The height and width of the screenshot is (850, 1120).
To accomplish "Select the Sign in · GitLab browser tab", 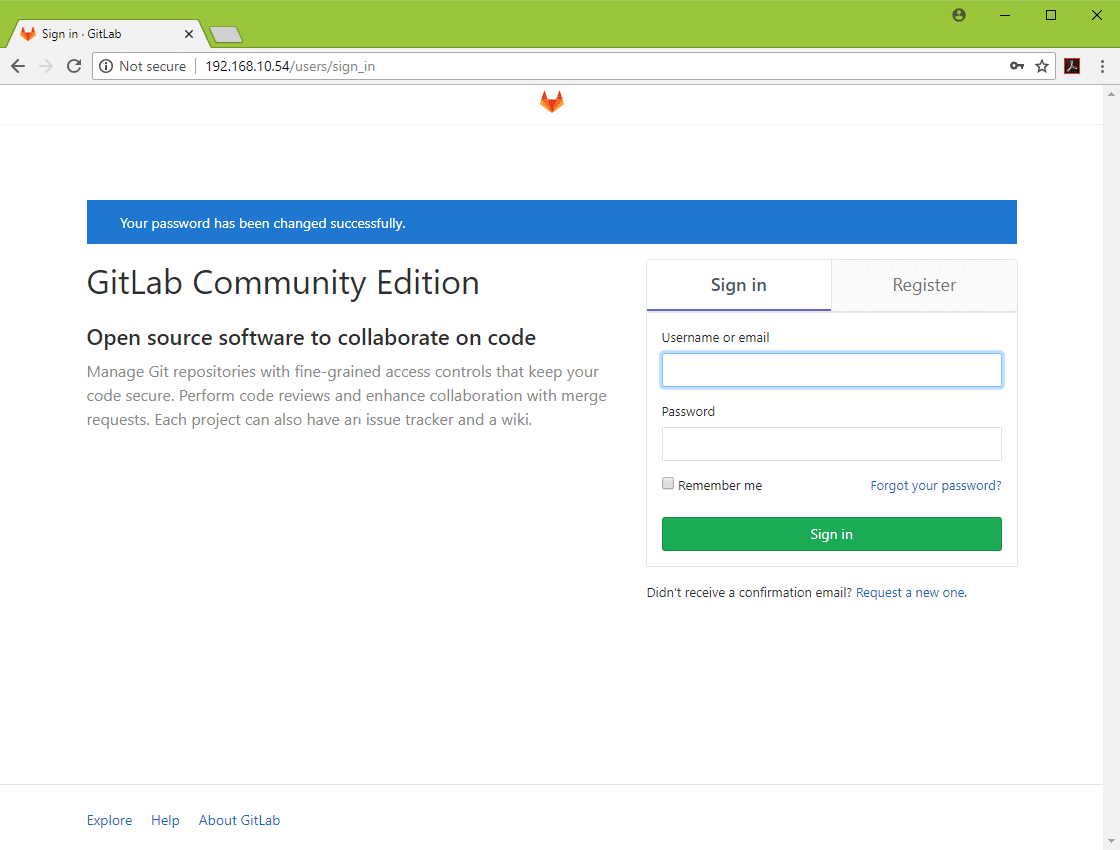I will [x=107, y=34].
